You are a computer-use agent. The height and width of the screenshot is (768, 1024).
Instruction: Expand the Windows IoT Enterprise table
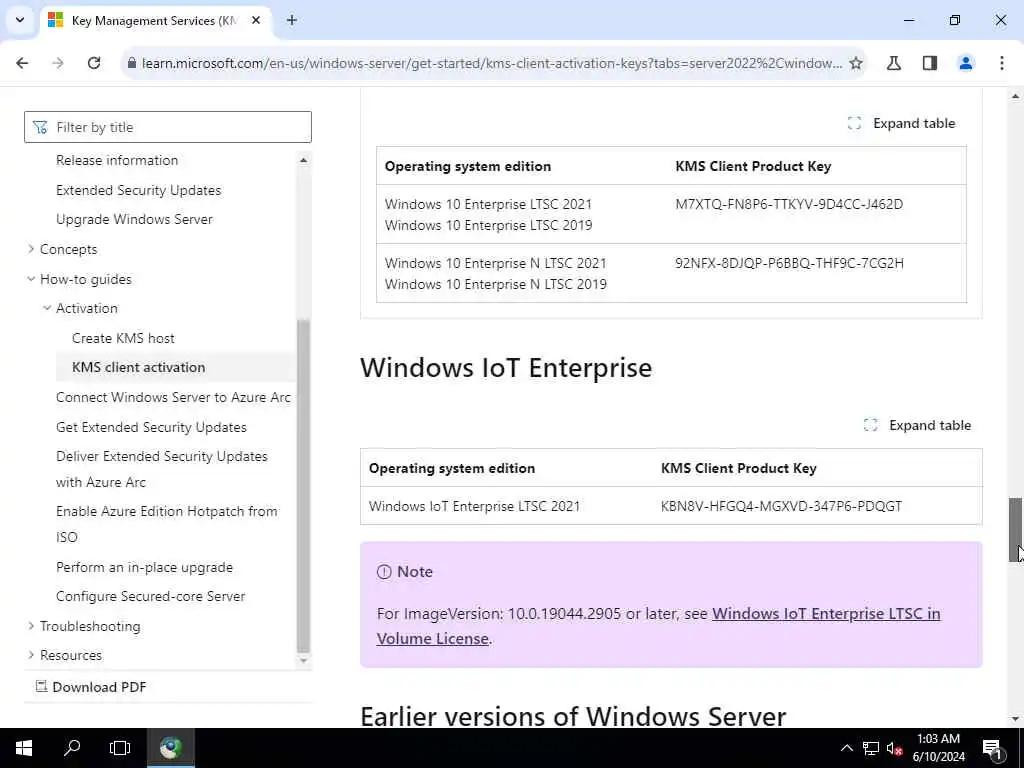(917, 425)
